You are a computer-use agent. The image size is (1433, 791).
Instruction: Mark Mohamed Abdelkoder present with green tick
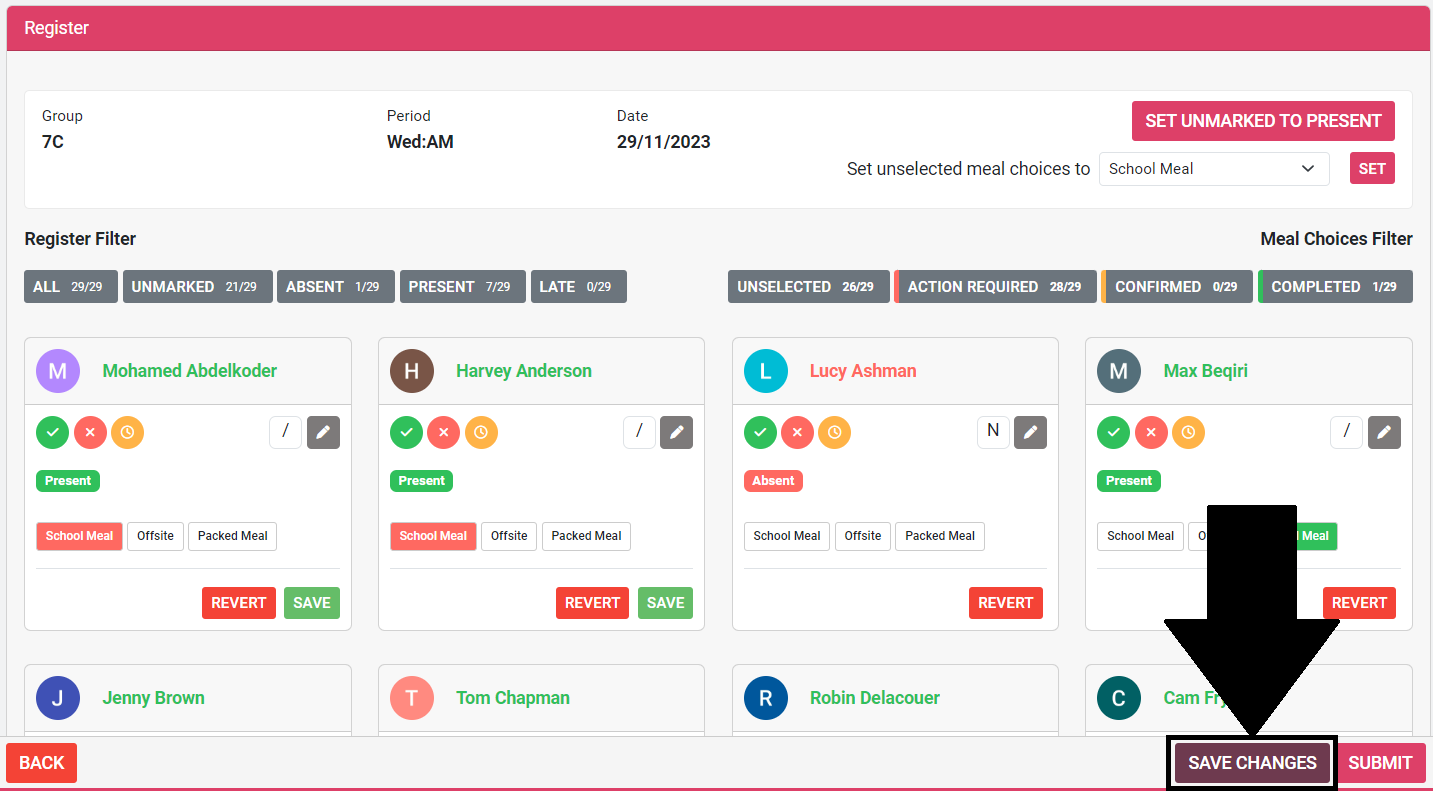(x=53, y=433)
